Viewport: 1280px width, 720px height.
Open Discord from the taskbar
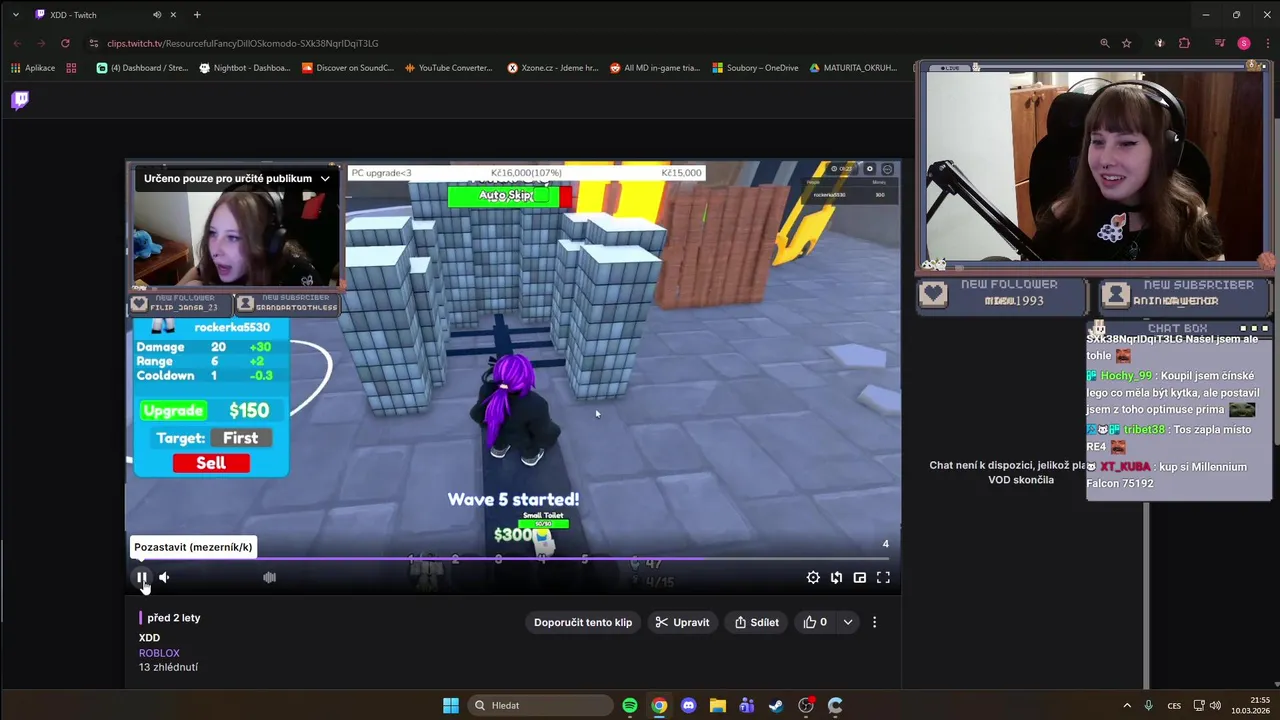[x=688, y=705]
